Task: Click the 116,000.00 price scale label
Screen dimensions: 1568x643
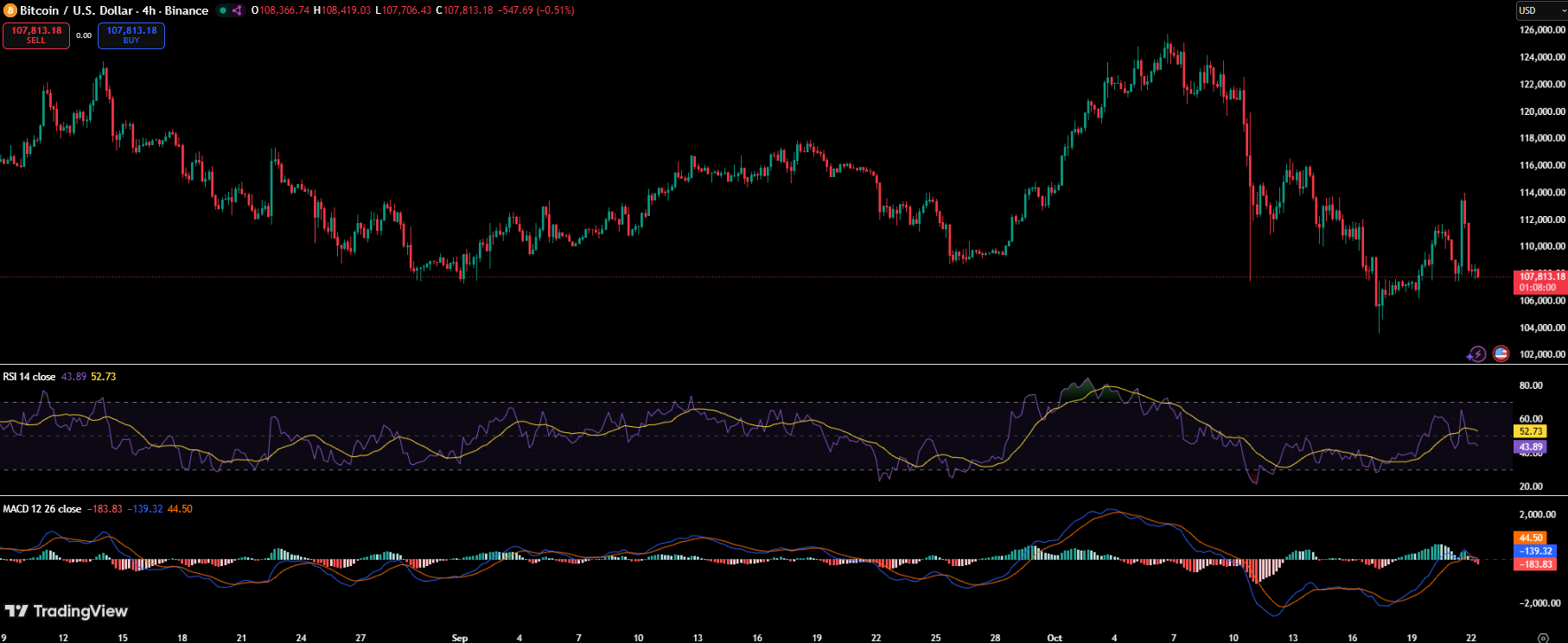Action: (x=1542, y=165)
